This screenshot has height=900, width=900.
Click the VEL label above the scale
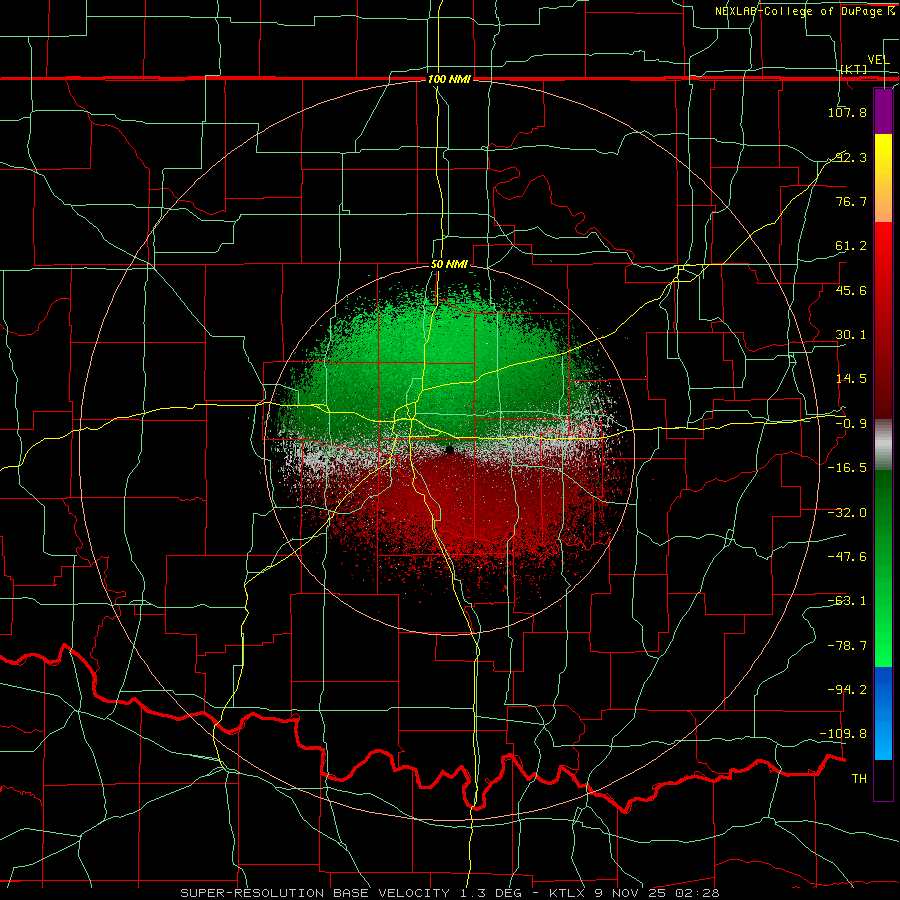pos(878,60)
